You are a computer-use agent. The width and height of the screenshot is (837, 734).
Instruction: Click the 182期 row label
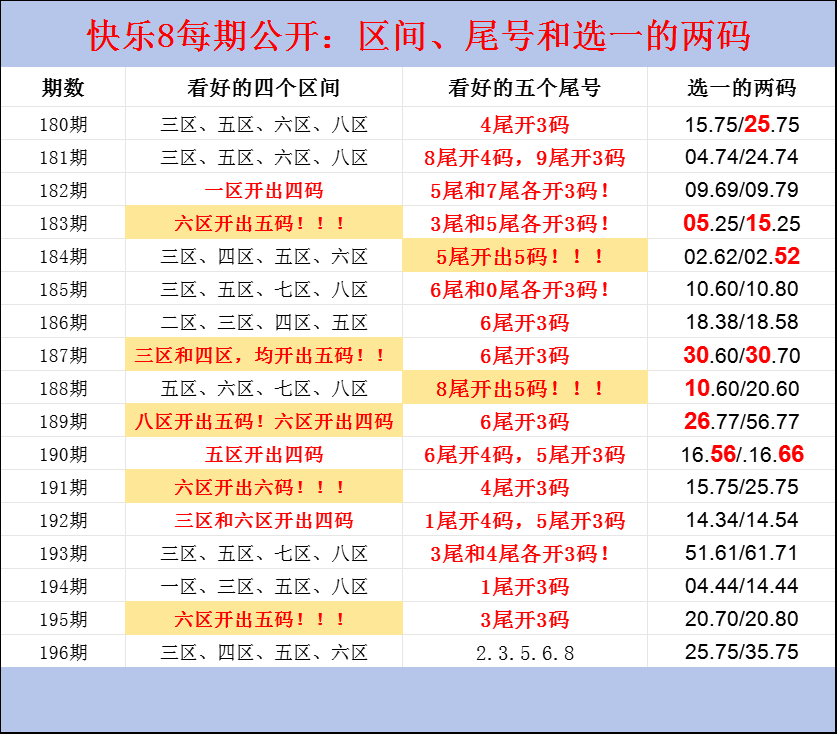coord(63,191)
